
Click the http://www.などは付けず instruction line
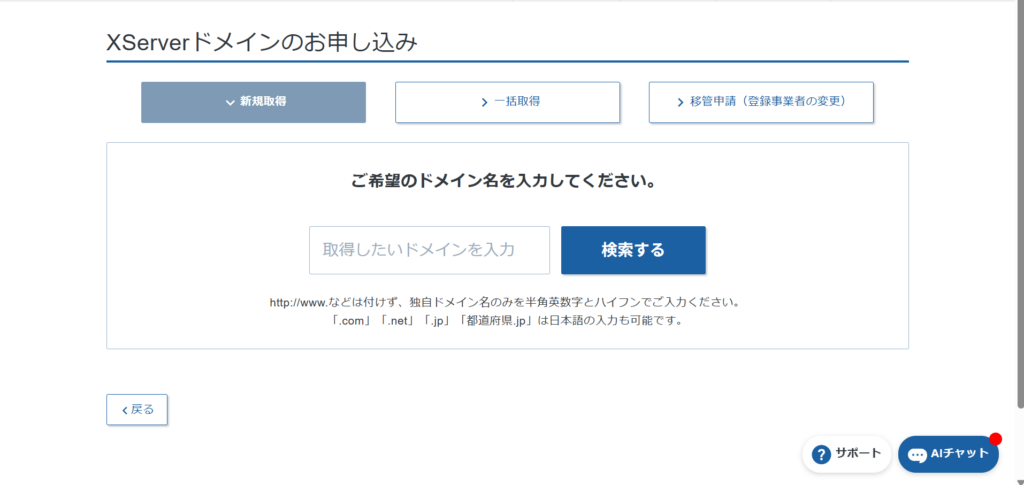tap(504, 303)
